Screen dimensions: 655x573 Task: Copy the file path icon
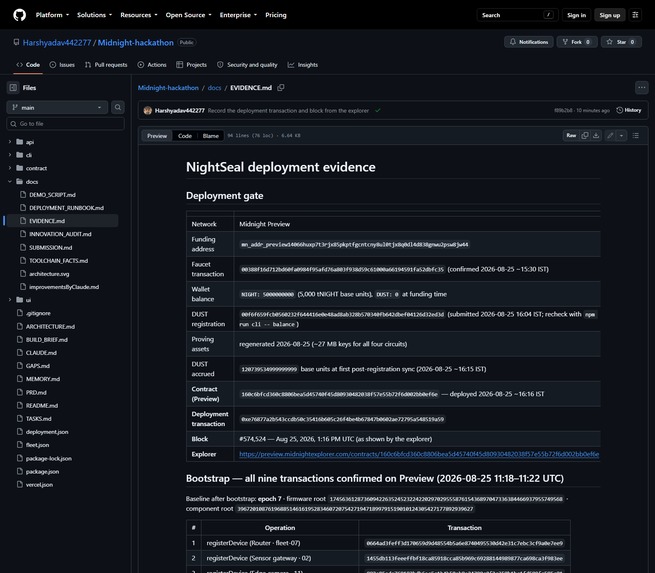281,88
